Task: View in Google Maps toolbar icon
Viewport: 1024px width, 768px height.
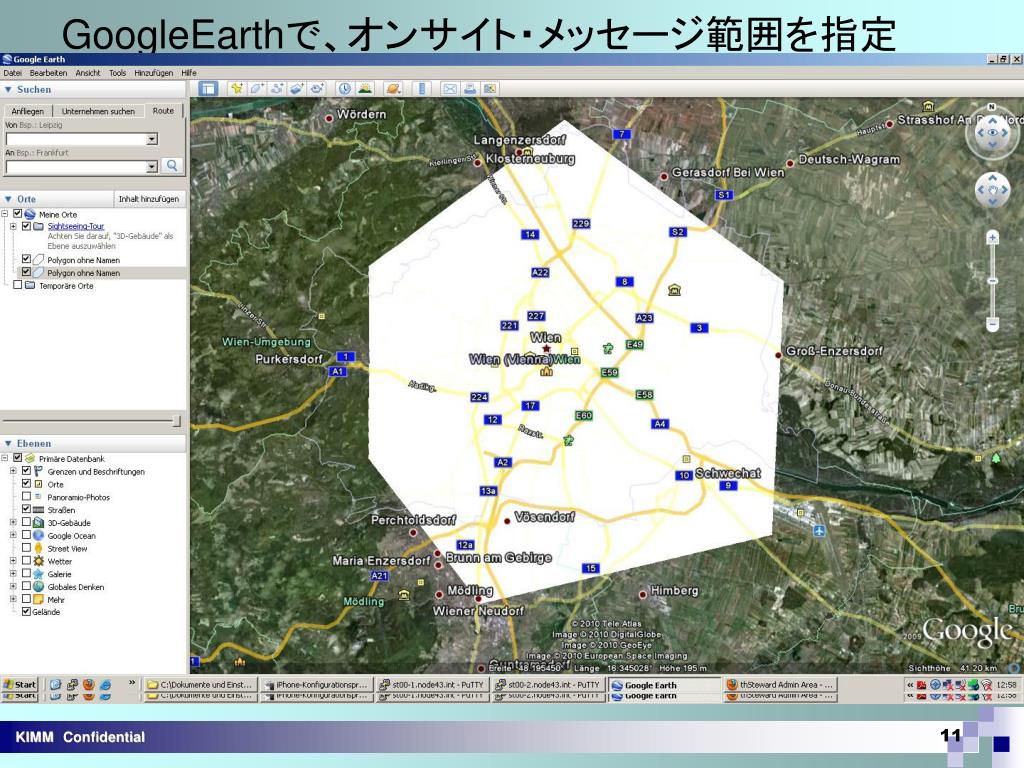Action: click(490, 88)
